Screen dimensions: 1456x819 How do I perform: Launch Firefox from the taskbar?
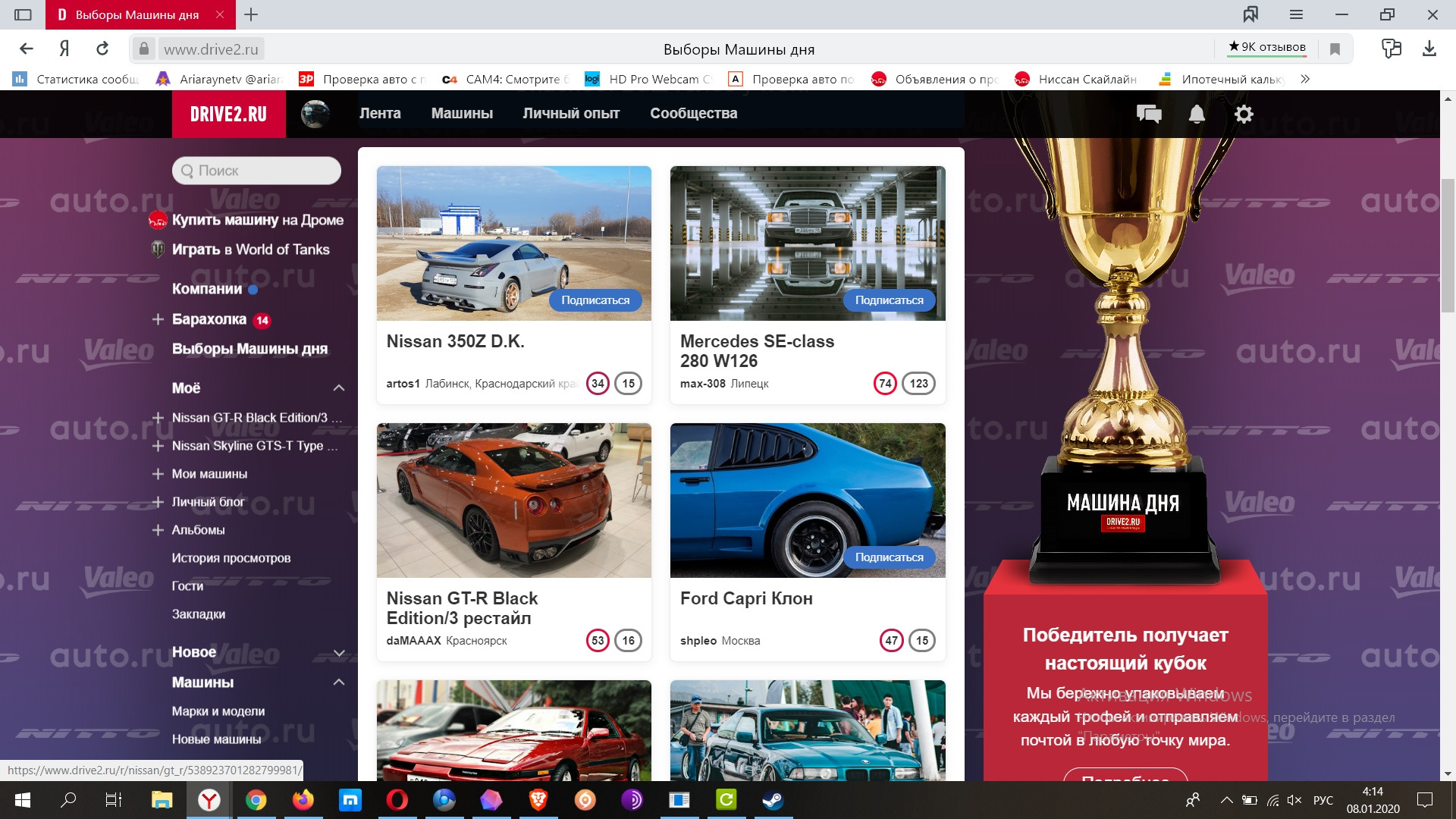click(303, 800)
